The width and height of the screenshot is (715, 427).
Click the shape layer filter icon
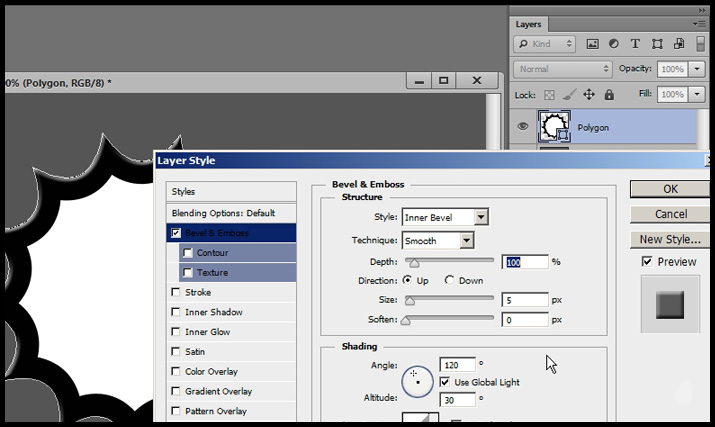(658, 44)
